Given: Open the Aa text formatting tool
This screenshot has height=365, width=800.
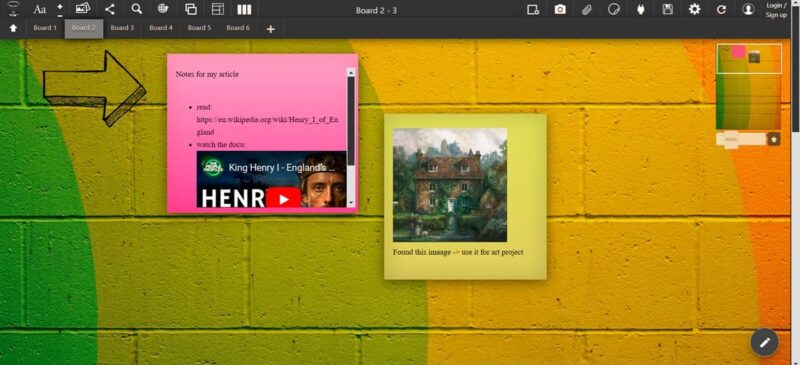Looking at the screenshot, I should 39,9.
